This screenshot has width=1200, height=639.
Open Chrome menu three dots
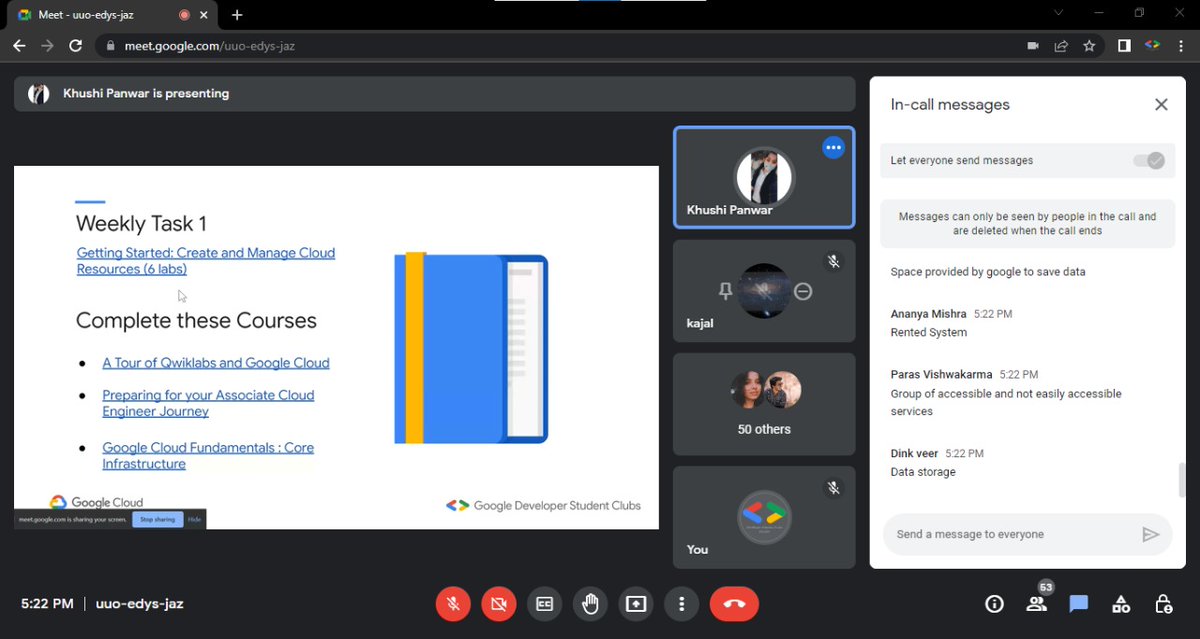(x=1181, y=45)
